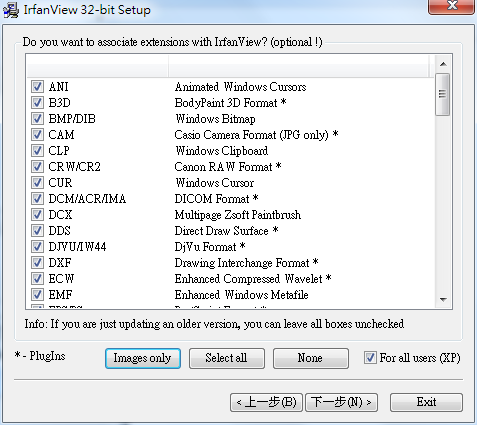
Task: Click the IrfanView setup title bar icon
Action: (x=11, y=10)
